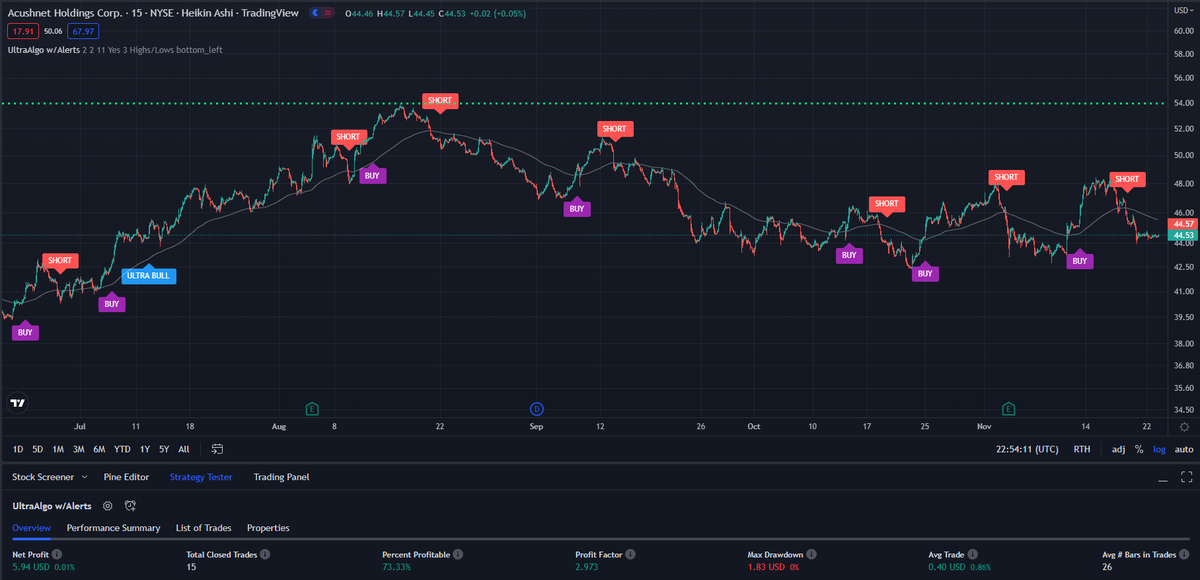Click the TradingView logo on the chart
Image resolution: width=1200 pixels, height=580 pixels.
pyautogui.click(x=17, y=404)
